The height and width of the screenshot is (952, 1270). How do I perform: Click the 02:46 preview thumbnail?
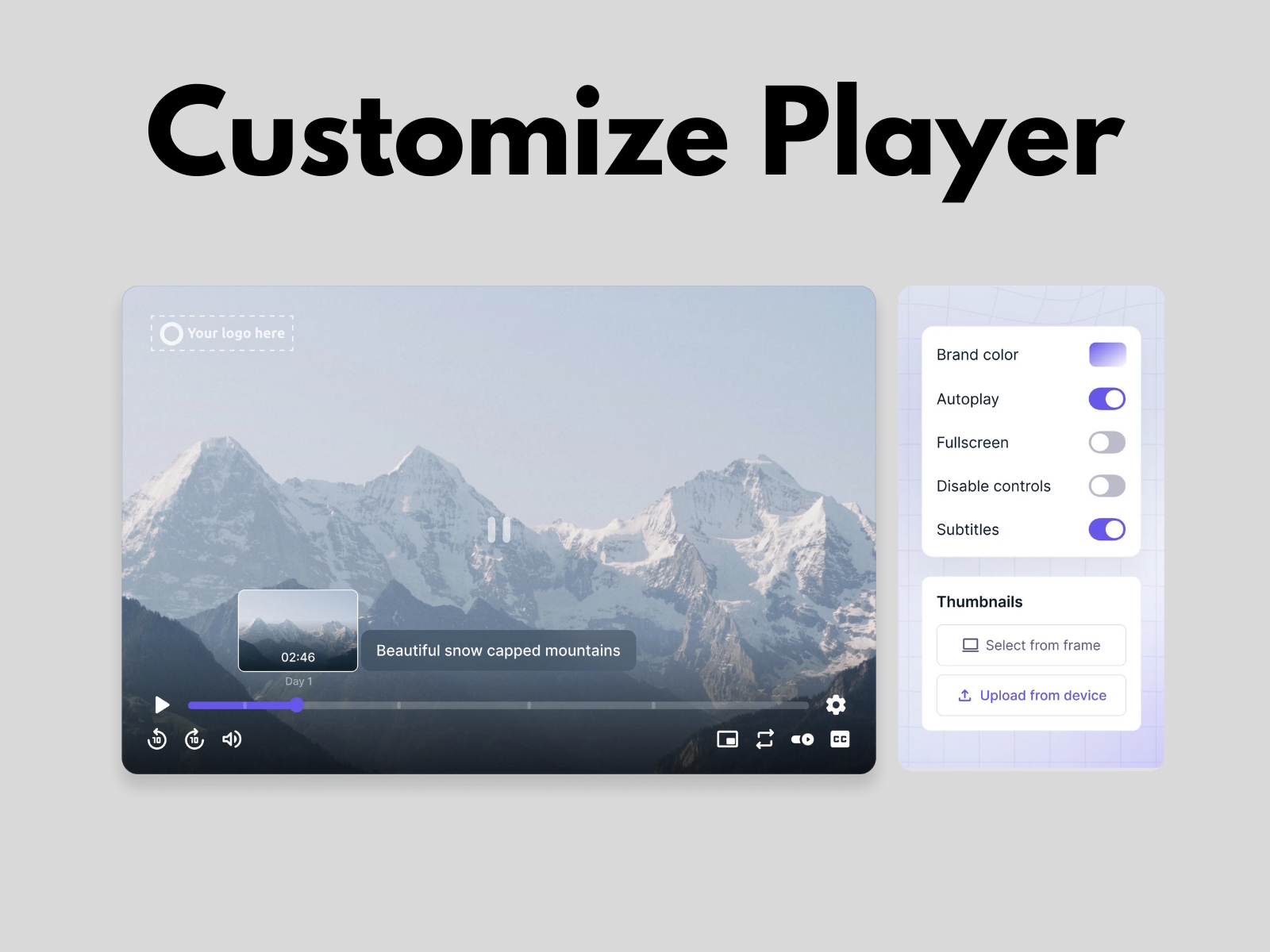[x=298, y=630]
